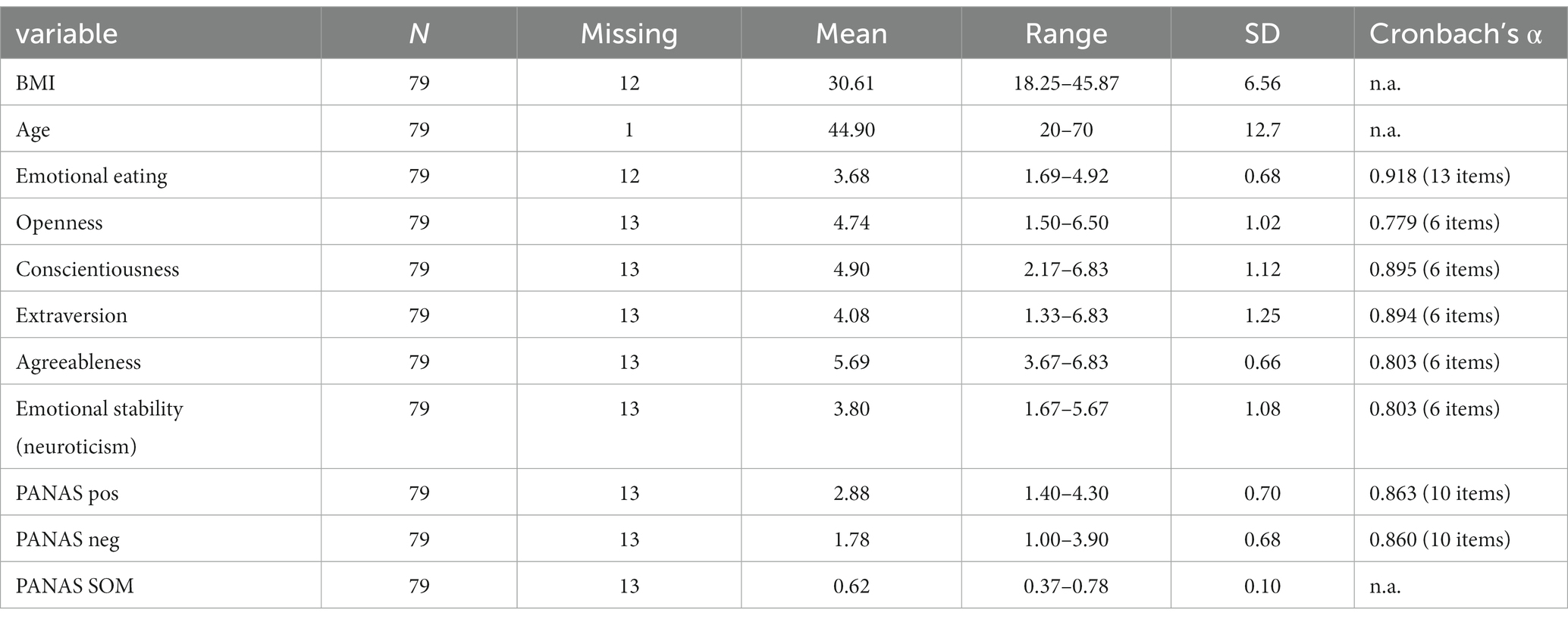Click the 'Missing' column header

tap(629, 35)
